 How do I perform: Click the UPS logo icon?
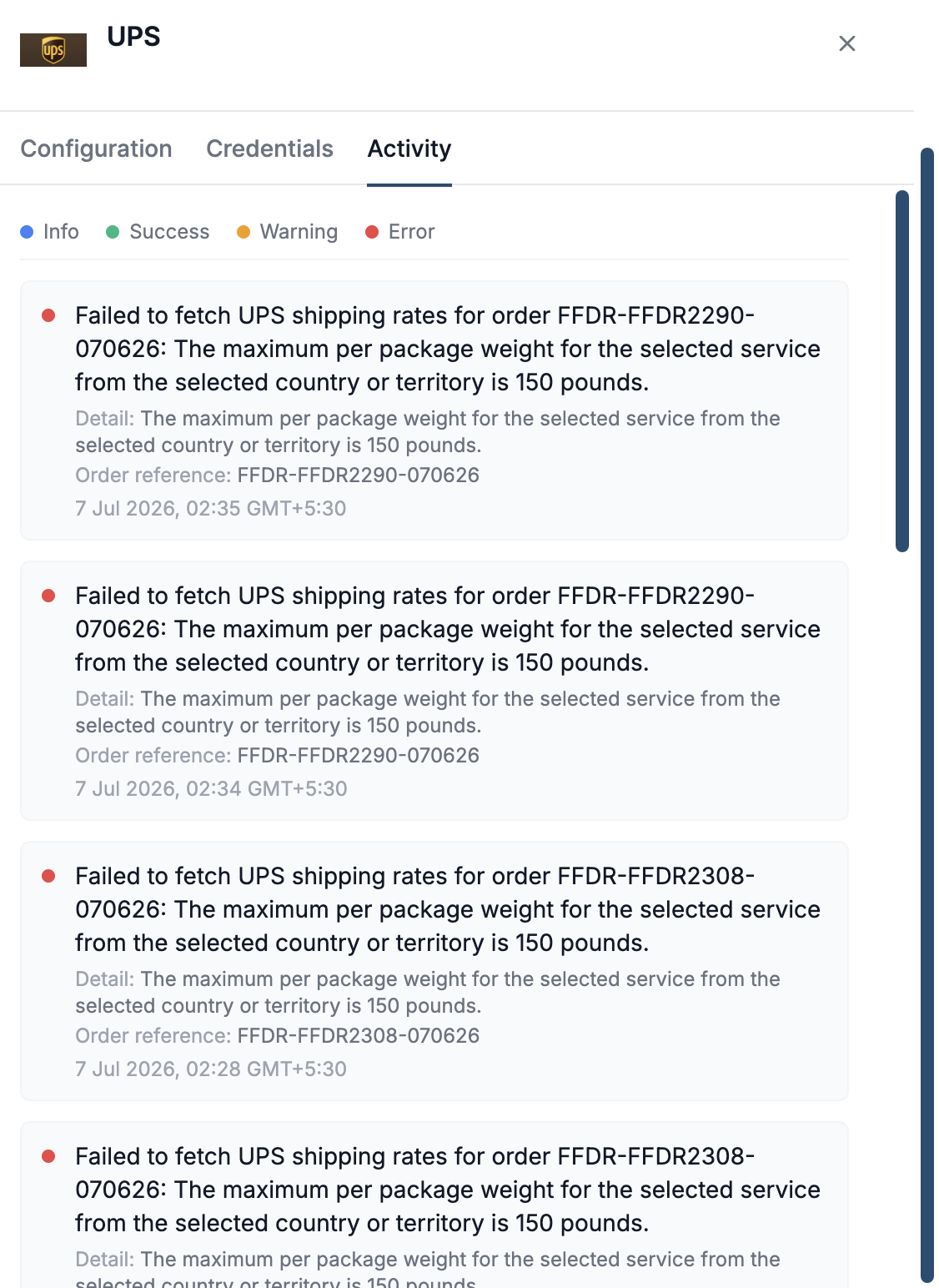click(53, 50)
